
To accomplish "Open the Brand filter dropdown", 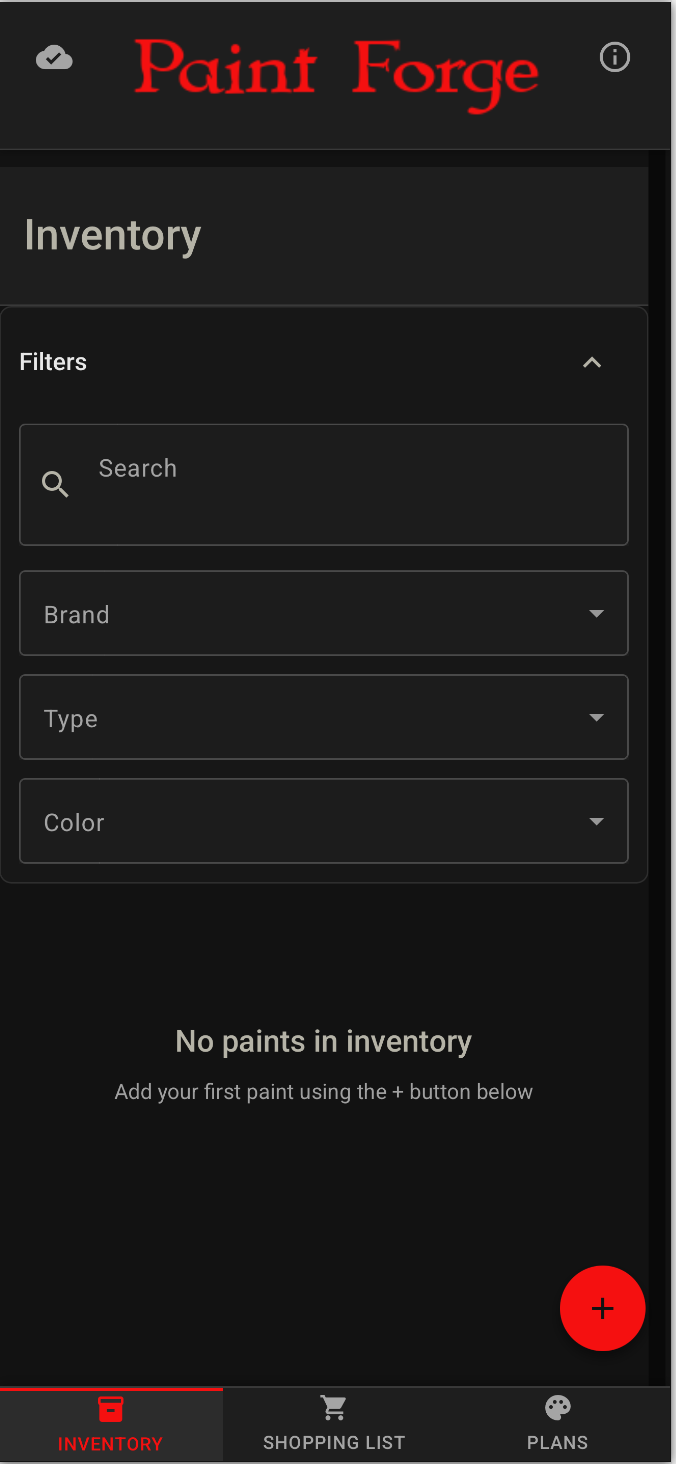I will (x=324, y=613).
